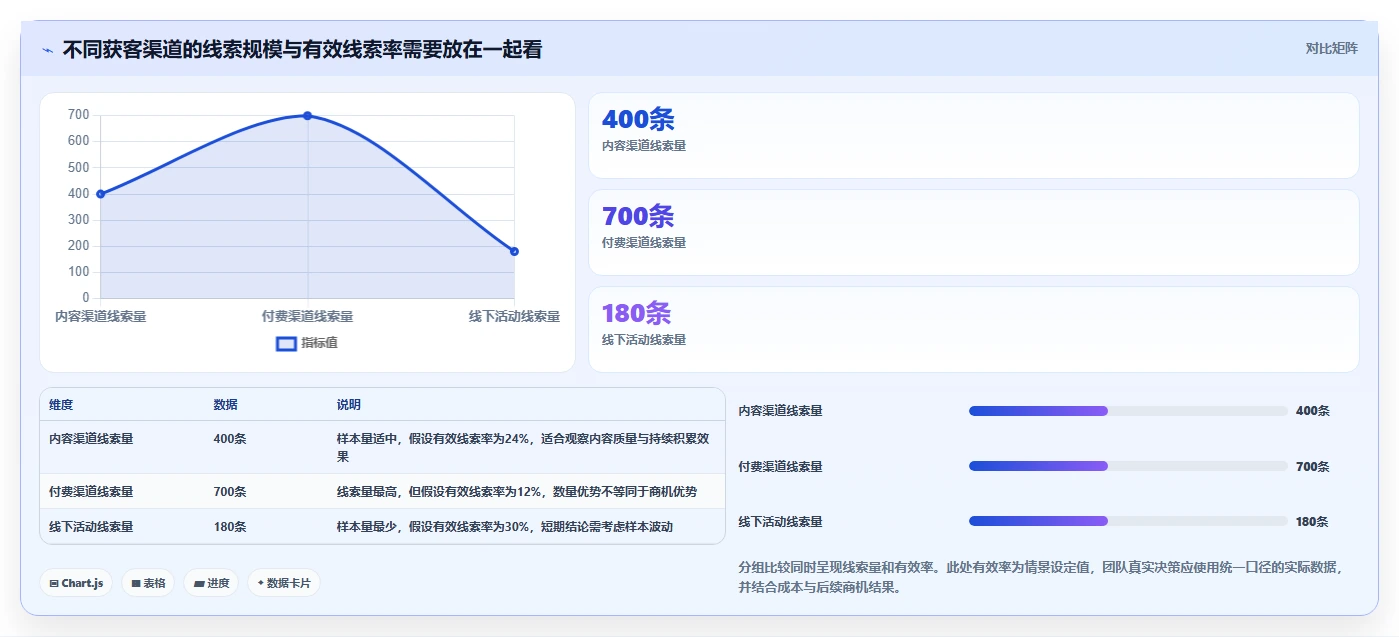Click the 维度 column header
Screen dimensions: 1399x637
click(x=61, y=405)
